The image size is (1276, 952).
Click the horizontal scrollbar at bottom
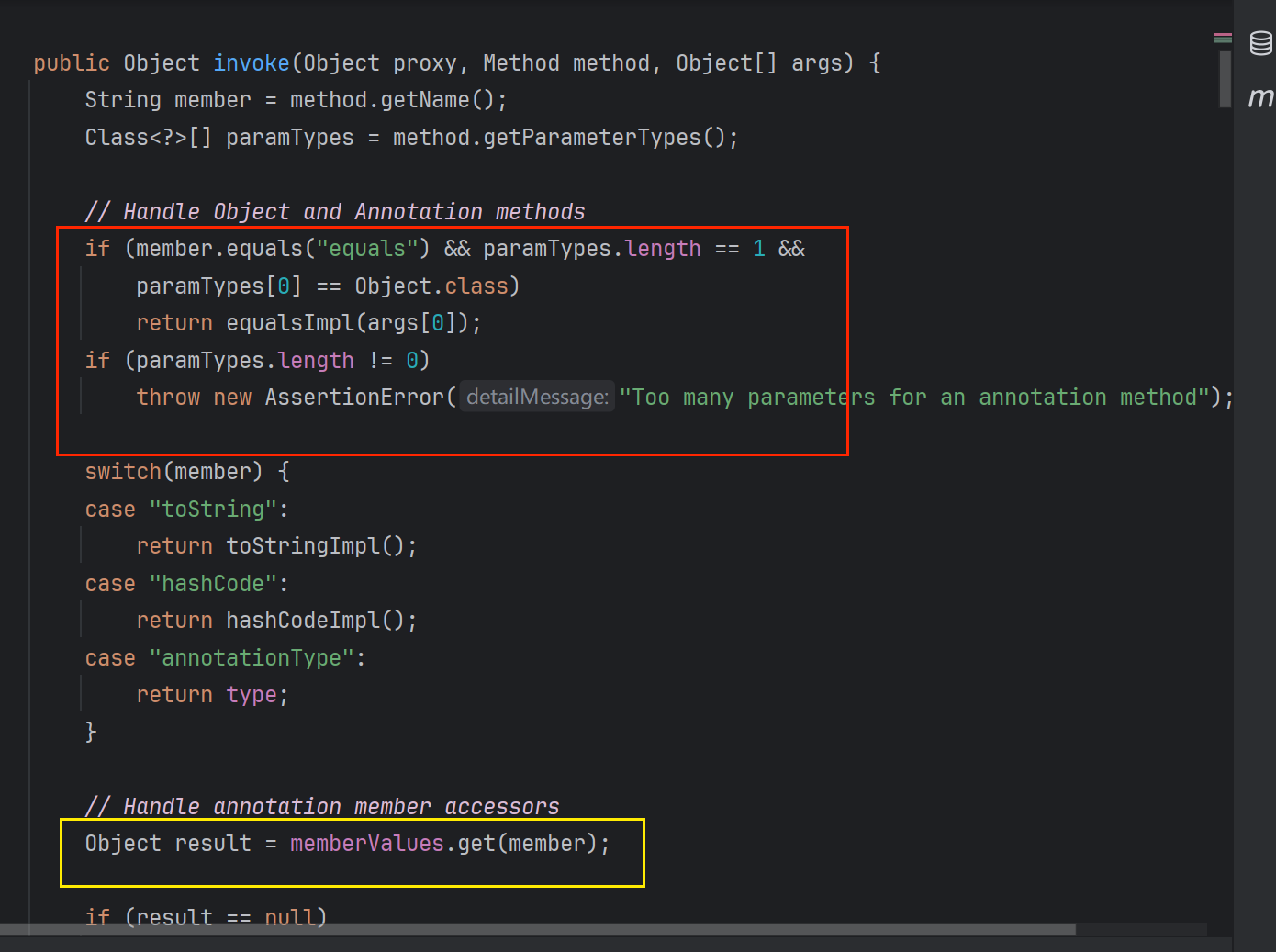[x=551, y=929]
